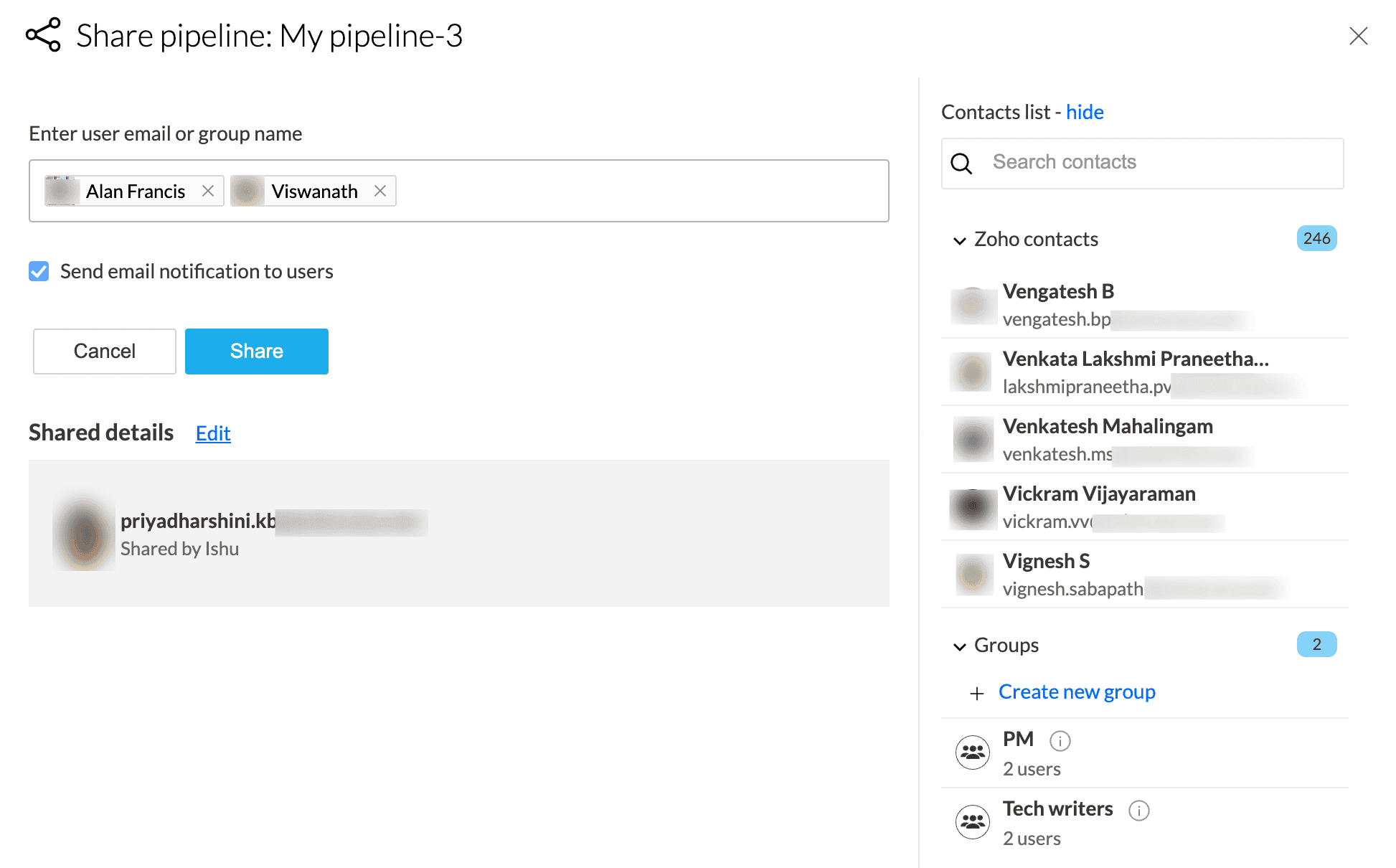The image size is (1396, 868).
Task: Remove Alan Francis from recipients
Action: point(208,191)
